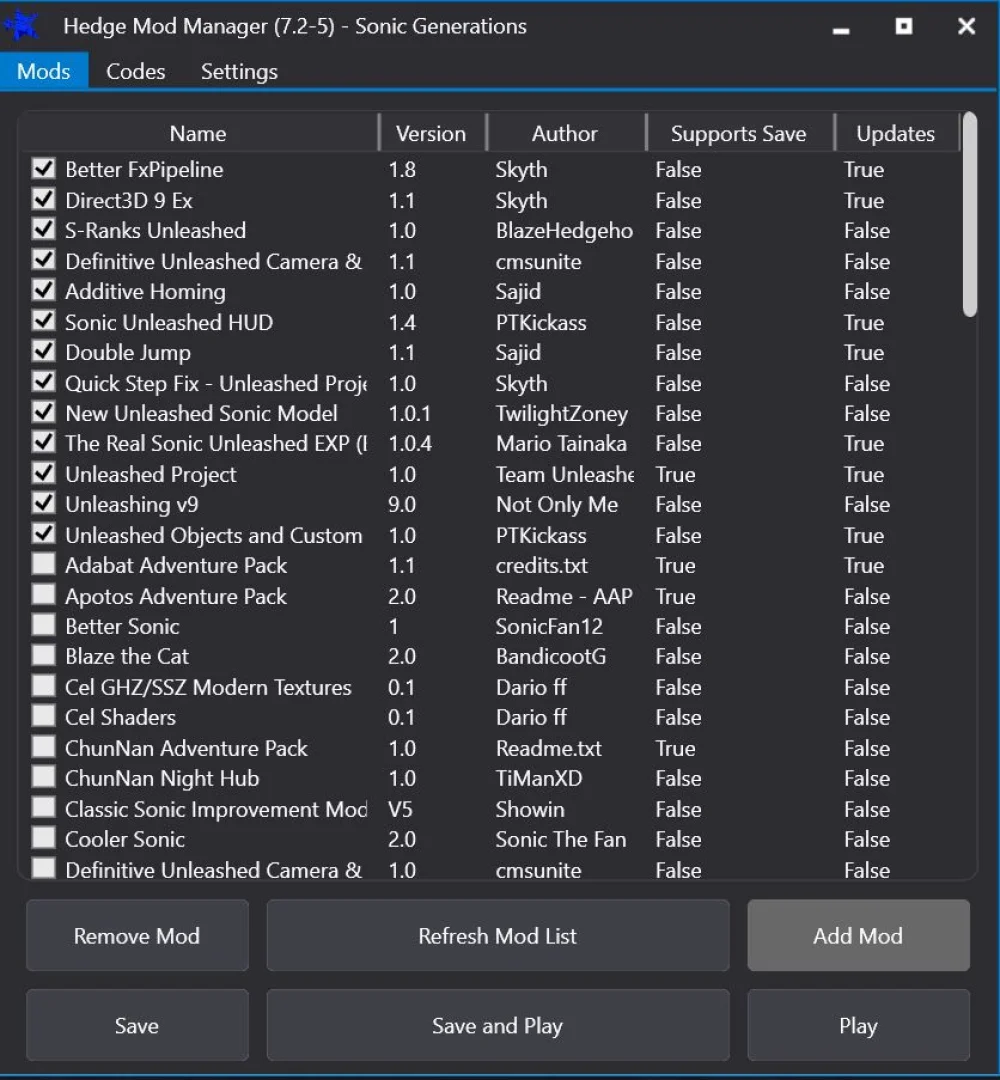
Task: Sort by the Version column header
Action: coord(431,133)
